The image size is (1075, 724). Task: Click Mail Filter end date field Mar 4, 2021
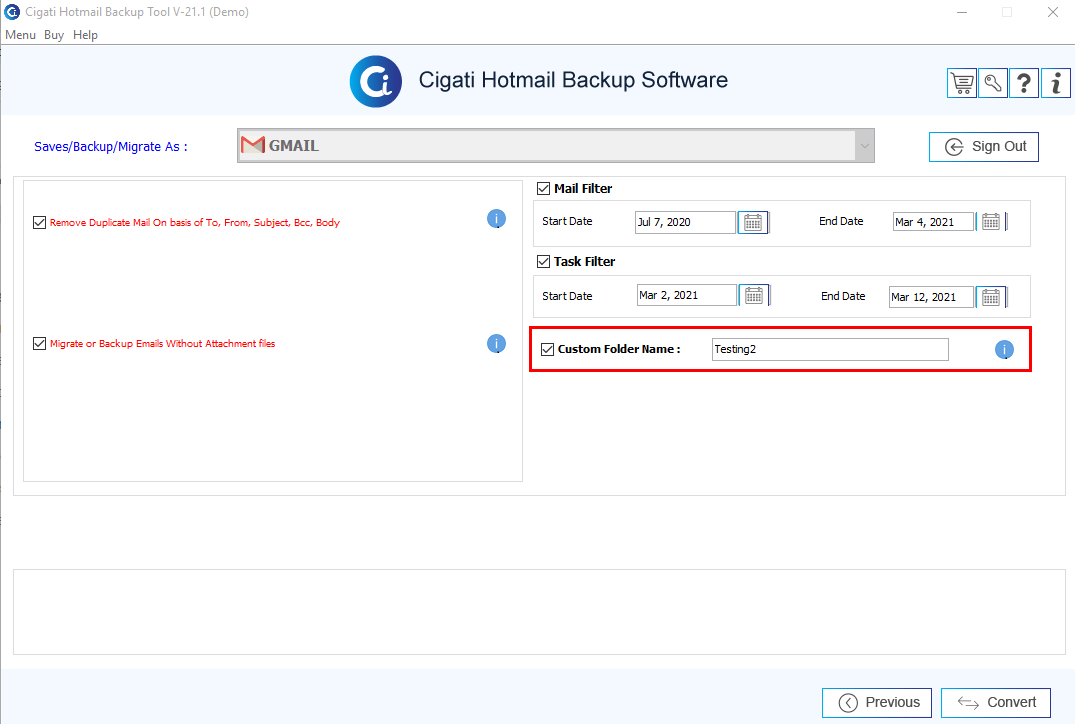(933, 221)
